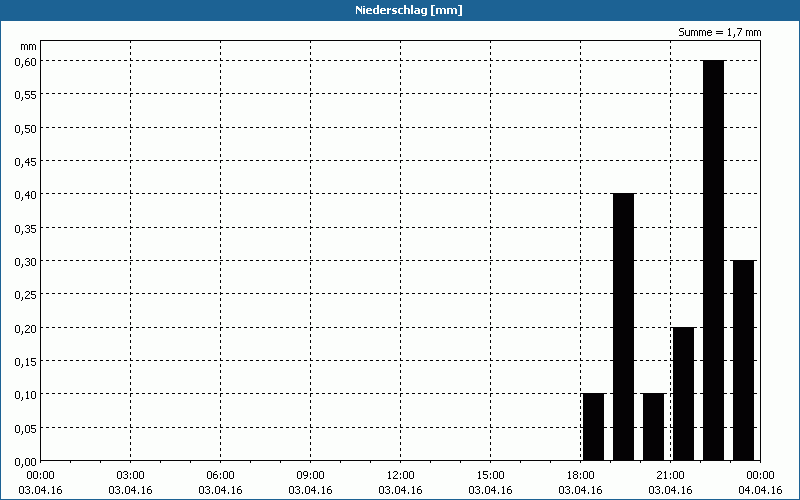The image size is (800, 500).
Task: Click the x-axis time label '12:00'
Action: 401,476
